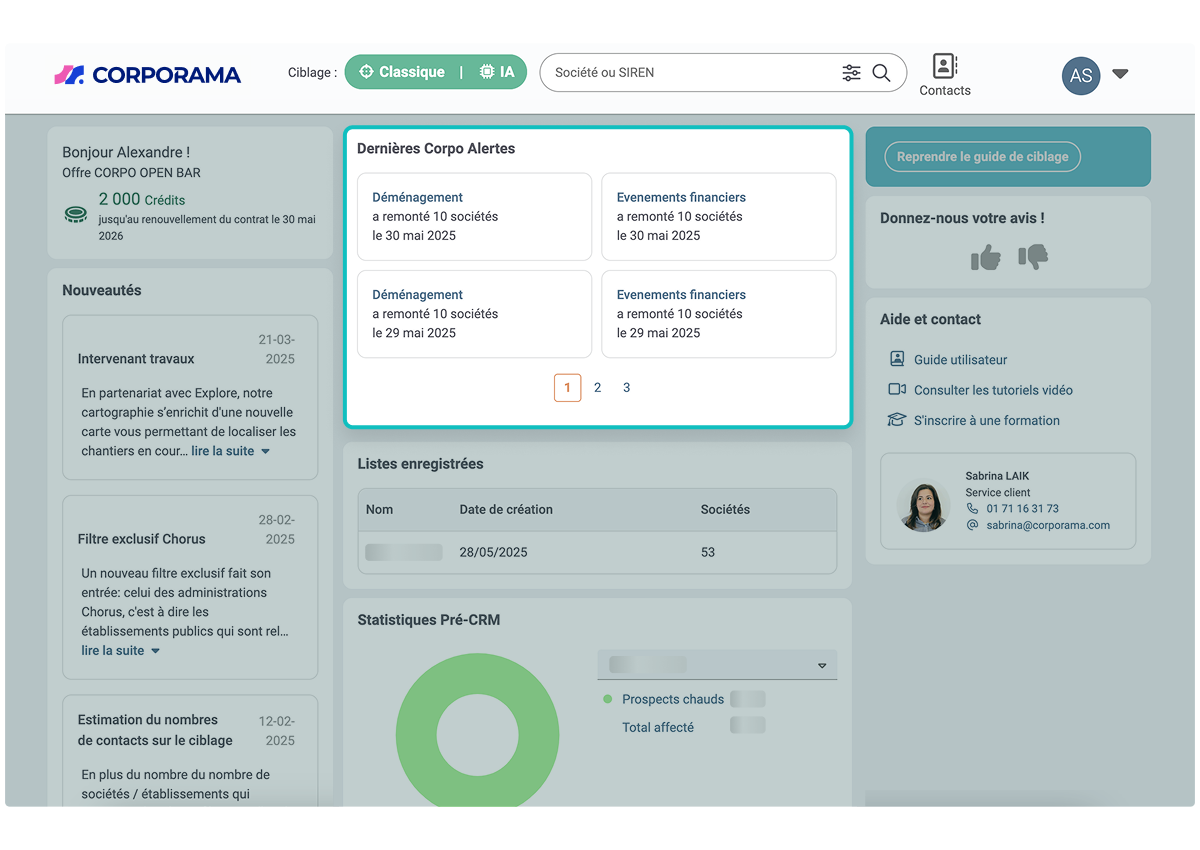Click the at-sign email icon
This screenshot has height=850, width=1200.
point(973,525)
